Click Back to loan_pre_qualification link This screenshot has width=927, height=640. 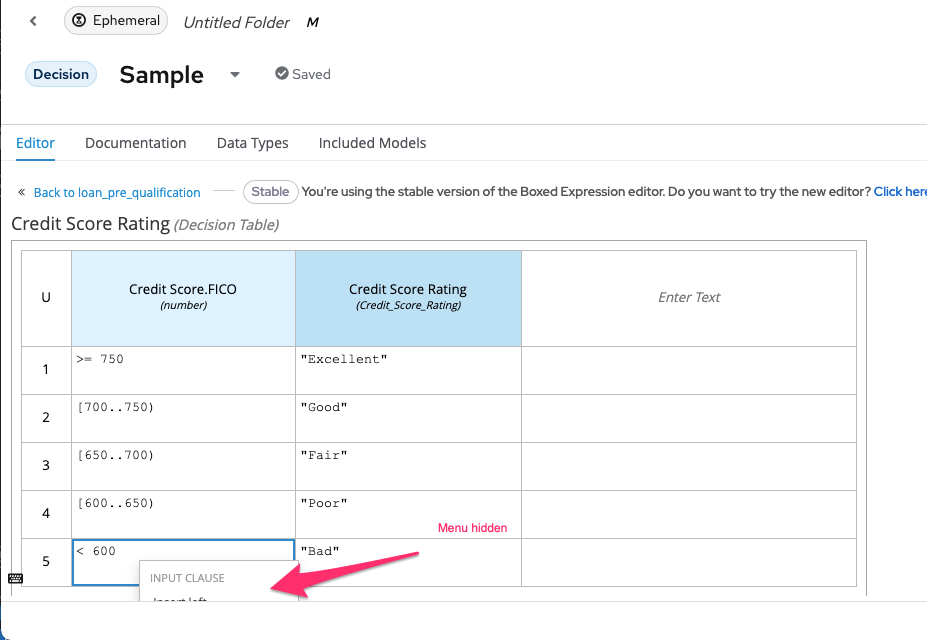[x=117, y=192]
